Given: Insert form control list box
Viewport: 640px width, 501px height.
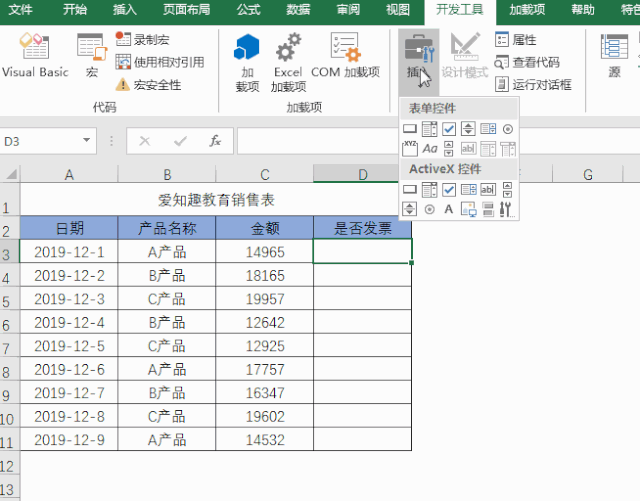Looking at the screenshot, I should [488, 129].
